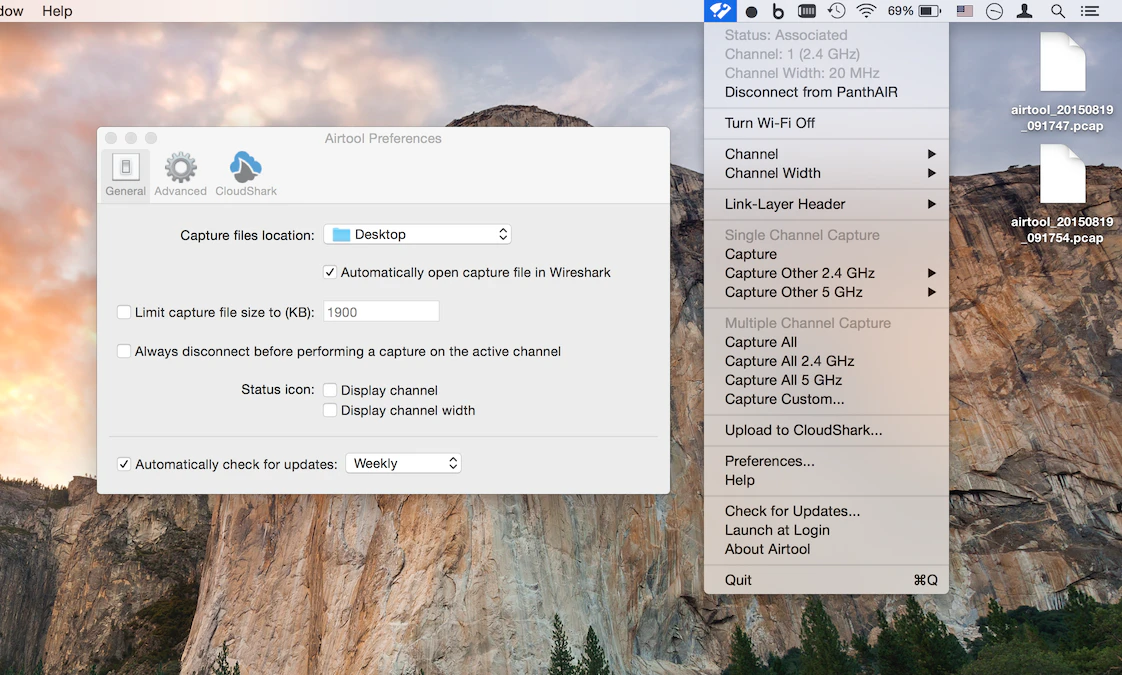Expand Capture Other 2.4 GHz submenu
Screen dimensions: 1122x675
coord(826,273)
